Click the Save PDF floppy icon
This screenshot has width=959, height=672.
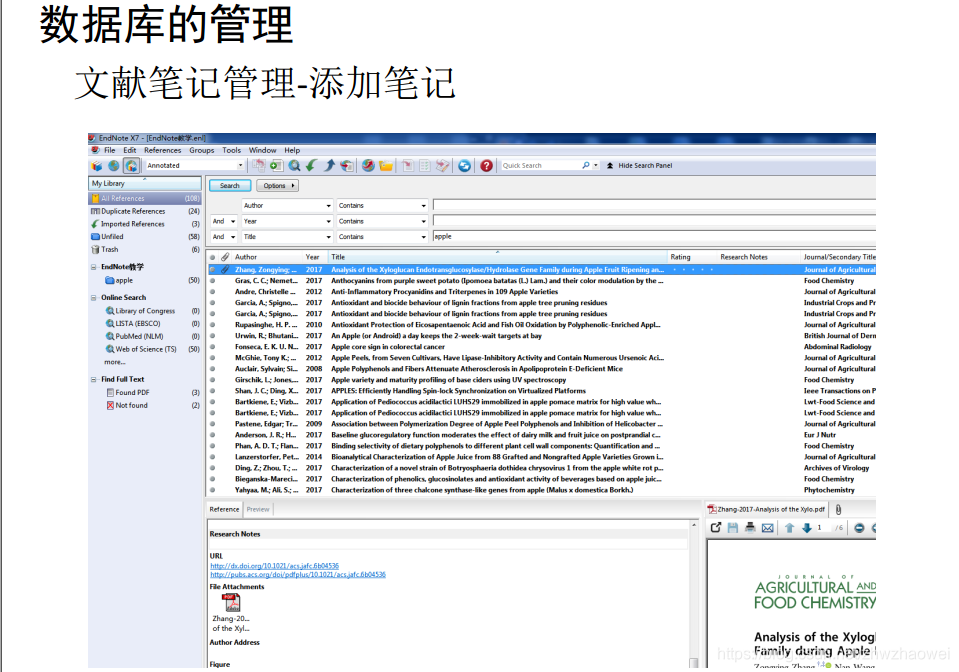coord(733,528)
